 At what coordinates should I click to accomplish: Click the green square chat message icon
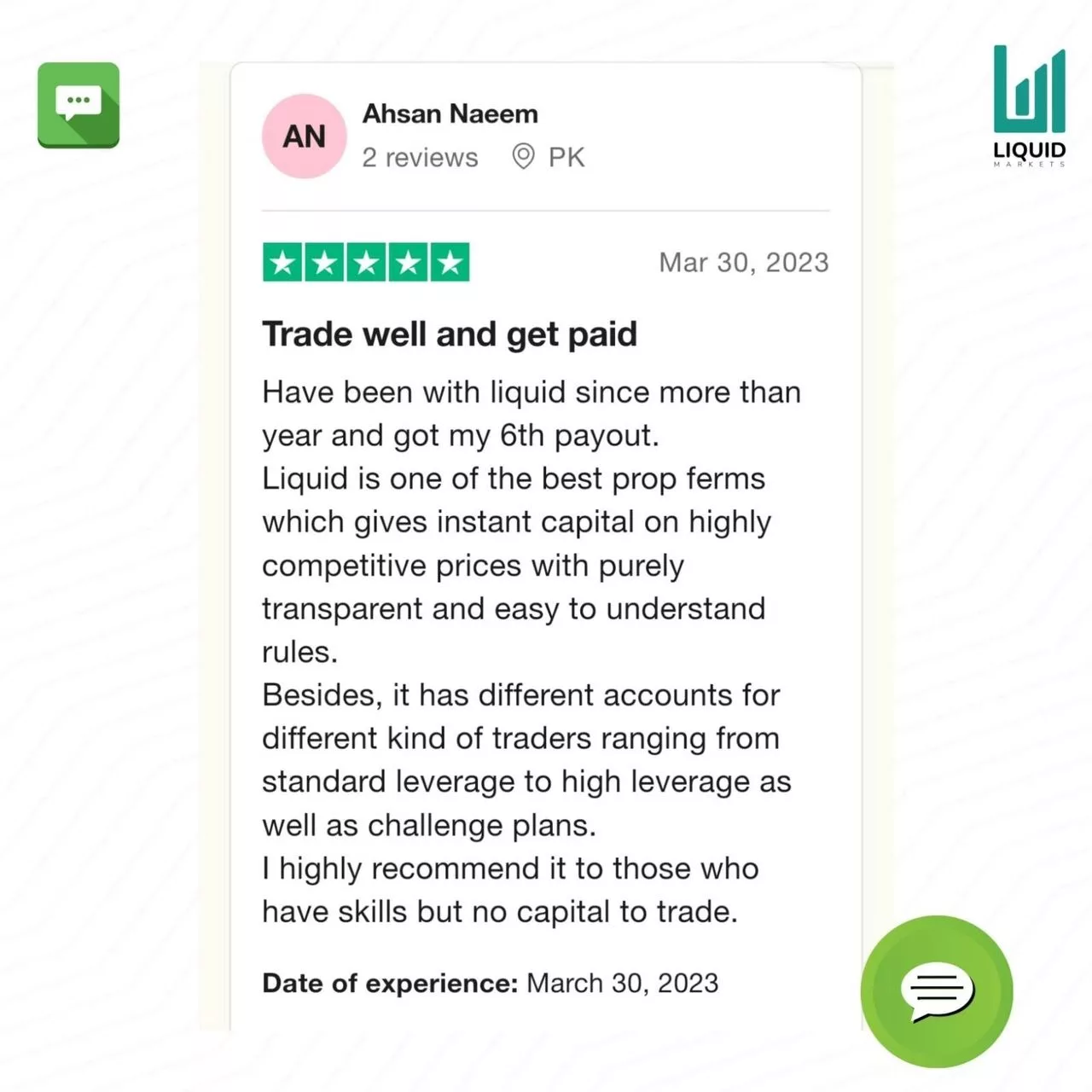click(78, 105)
